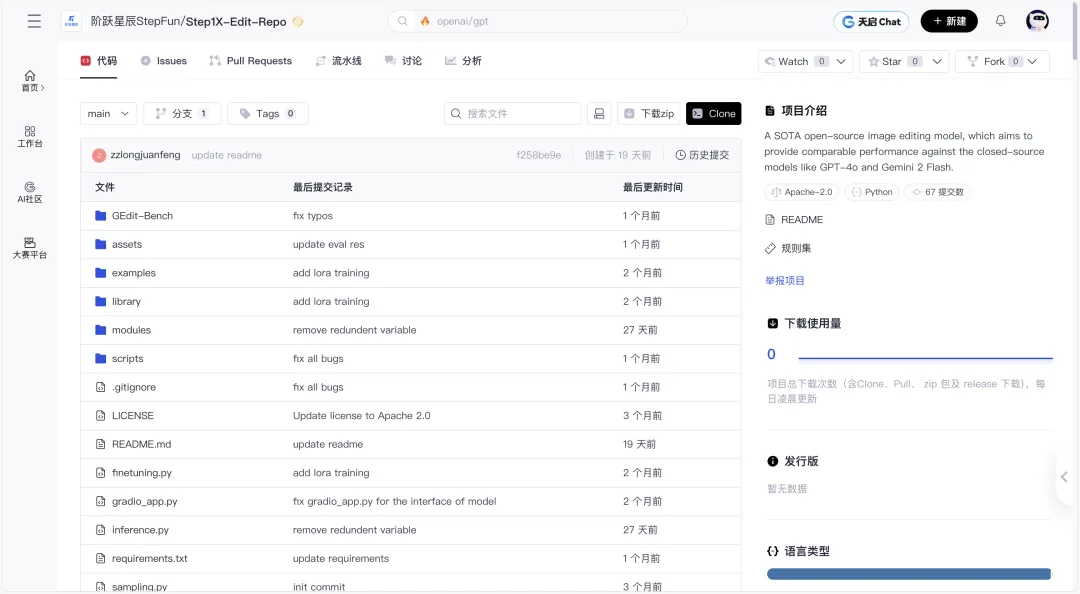Expand the Star options arrow
Viewport: 1080px width, 594px height.
pos(937,61)
